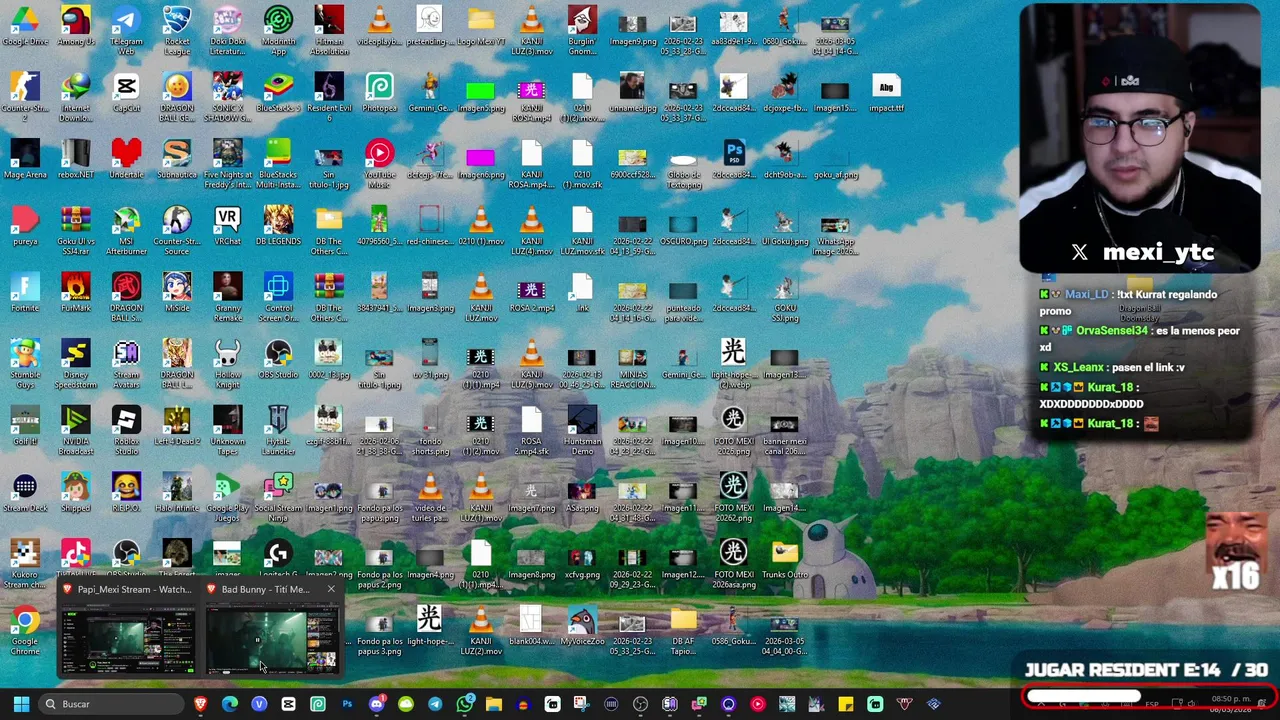Select Hitman Absolution desktop icon
This screenshot has width=1280, height=720.
click(x=329, y=30)
